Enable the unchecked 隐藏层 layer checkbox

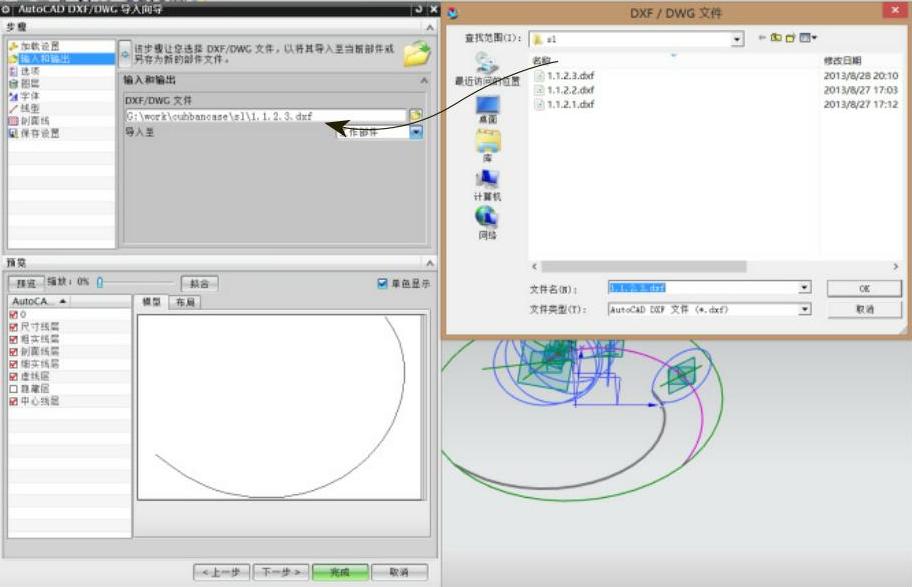[x=13, y=389]
